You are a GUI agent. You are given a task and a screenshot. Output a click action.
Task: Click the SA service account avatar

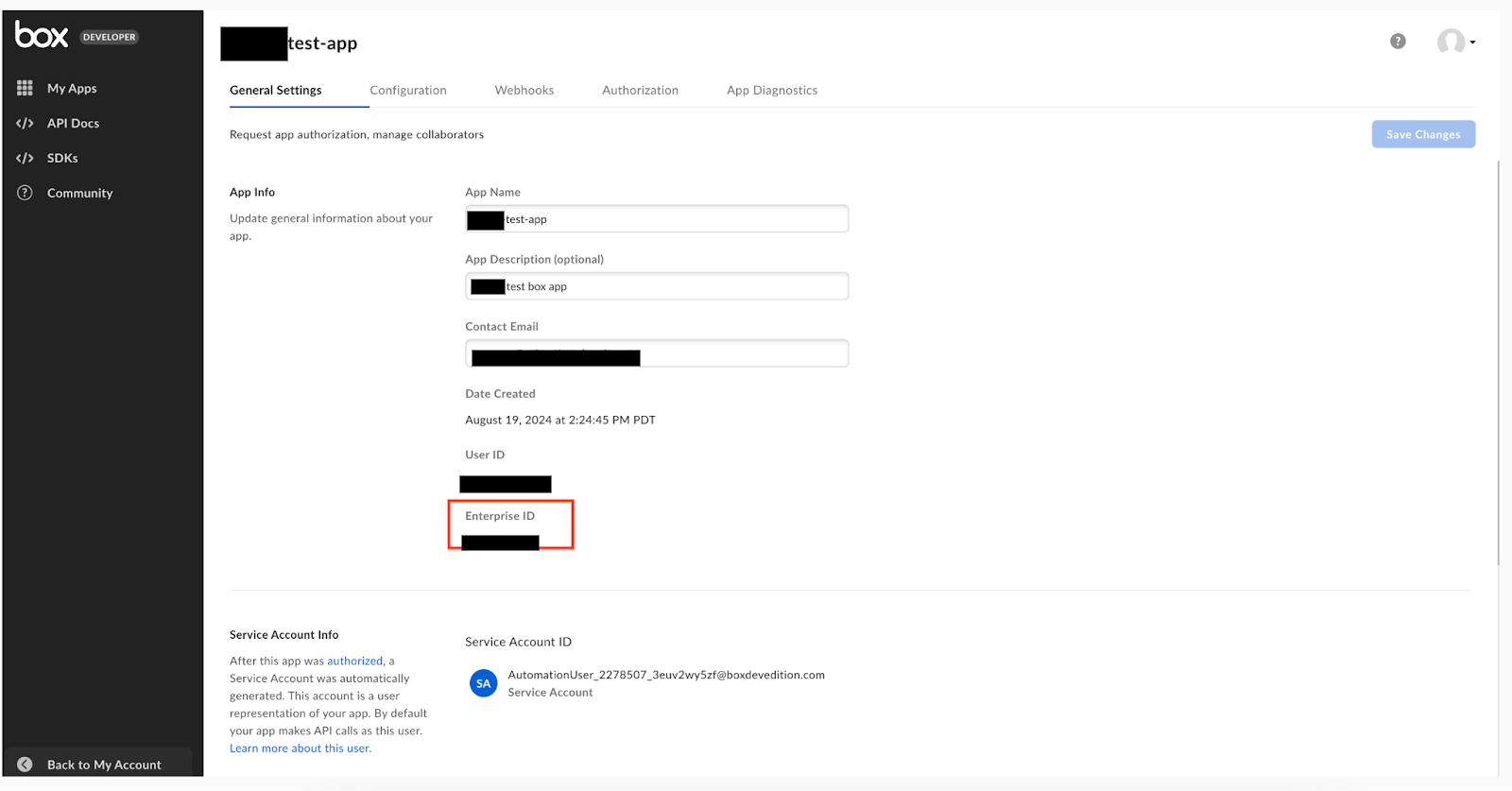[x=483, y=683]
